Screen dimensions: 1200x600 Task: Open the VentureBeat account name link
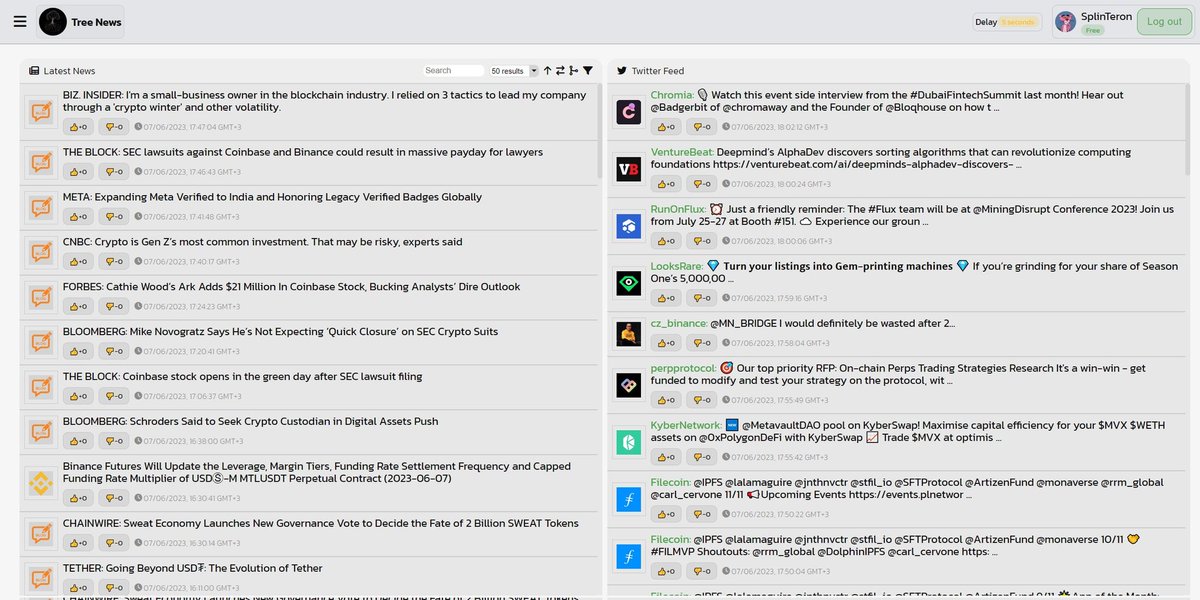click(682, 152)
